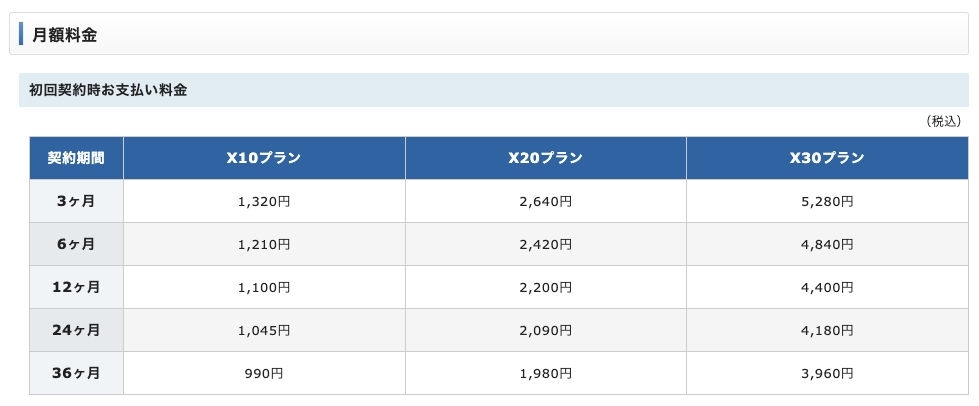Click the 契約期間 header cell

tap(76, 158)
